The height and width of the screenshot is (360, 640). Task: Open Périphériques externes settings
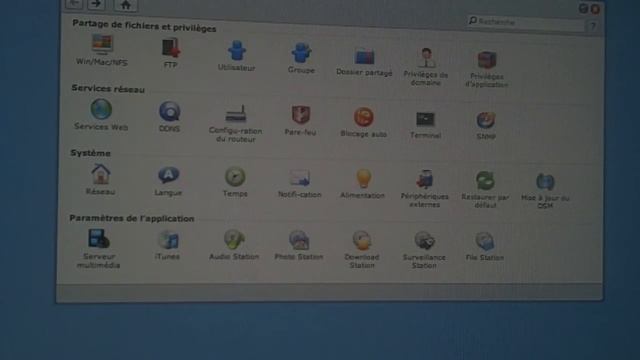[424, 189]
